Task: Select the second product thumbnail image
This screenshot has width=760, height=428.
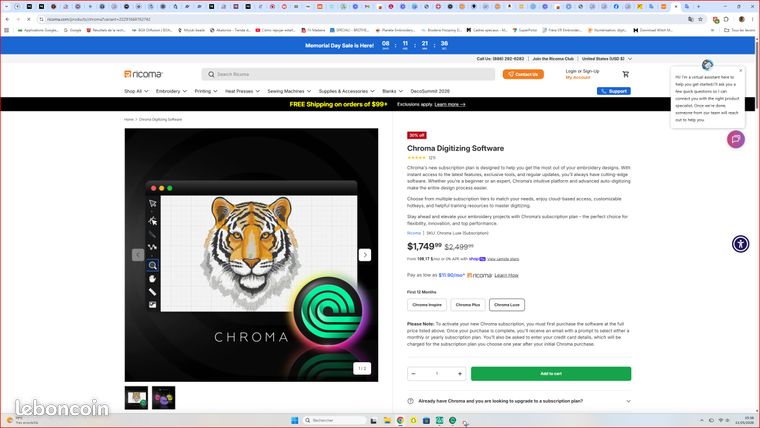Action: 163,398
